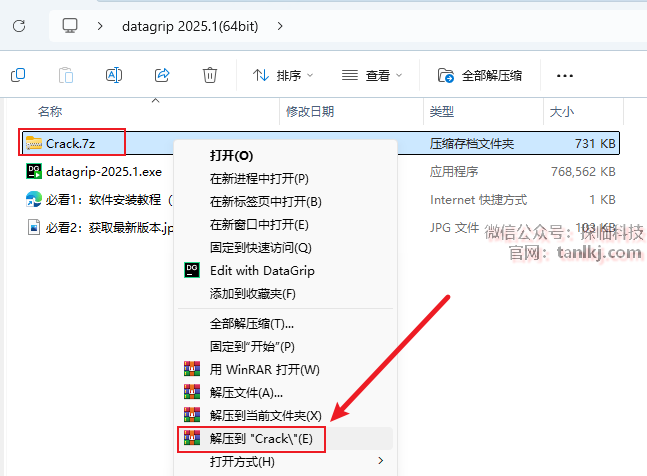Click the WinRAR icon beside 用 WinRAR 打开
Viewport: 647px width, 476px height.
(192, 369)
